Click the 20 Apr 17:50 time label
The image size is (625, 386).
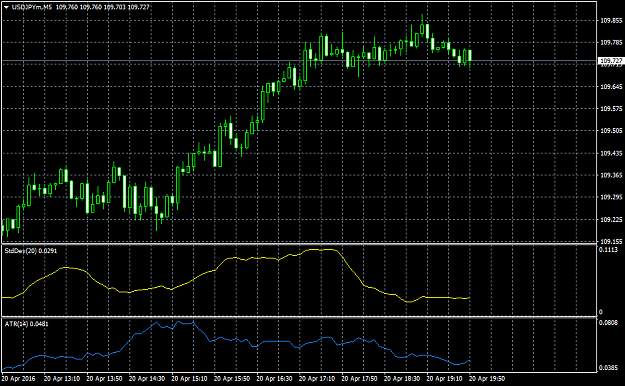click(360, 378)
